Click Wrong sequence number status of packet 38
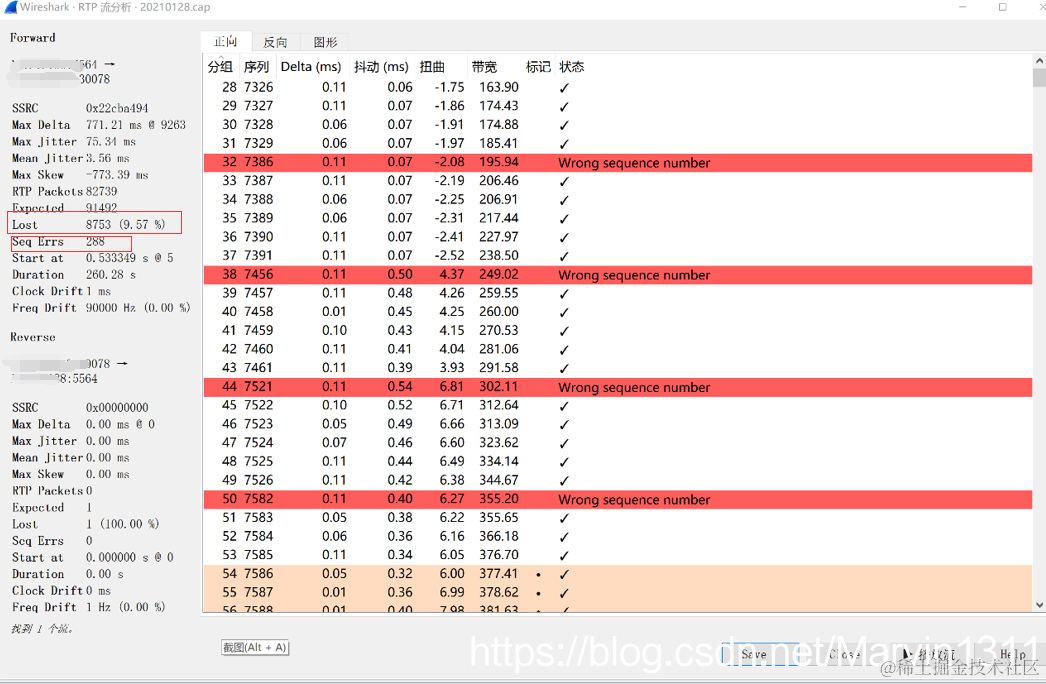 634,275
